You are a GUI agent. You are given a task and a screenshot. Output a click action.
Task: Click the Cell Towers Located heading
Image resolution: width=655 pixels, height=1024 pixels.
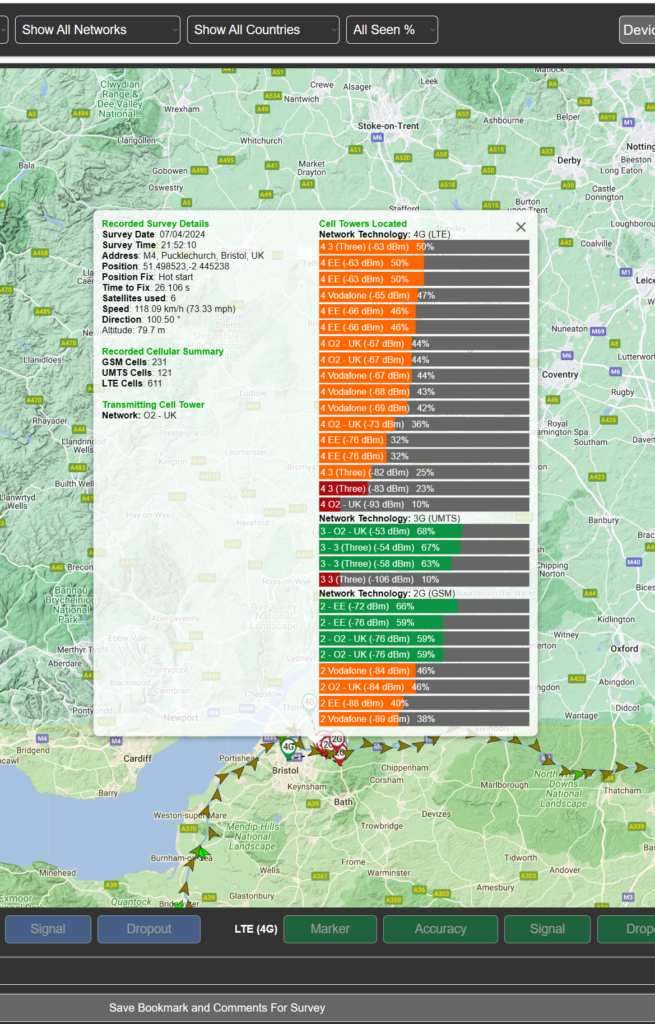[362, 223]
